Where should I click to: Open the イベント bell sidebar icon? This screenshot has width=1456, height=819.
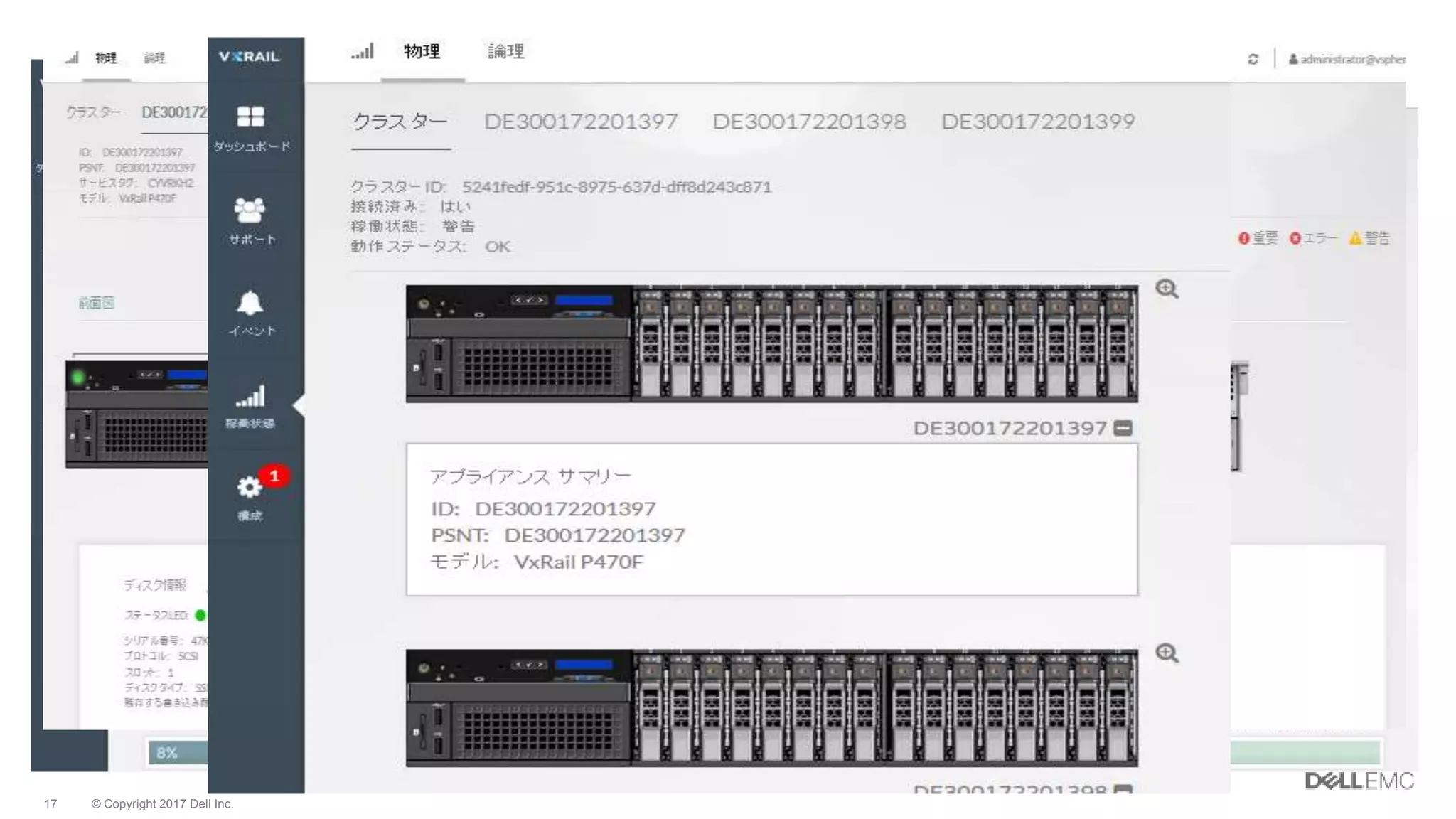pos(250,314)
